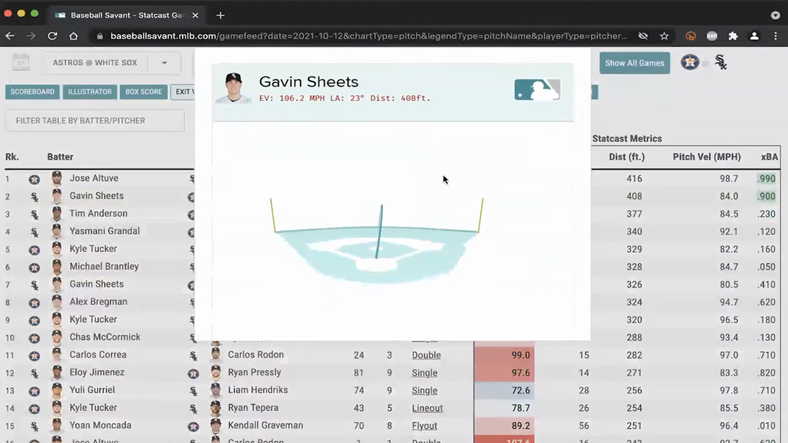
Task: Open the SCOREBOARD tab
Action: [32, 92]
